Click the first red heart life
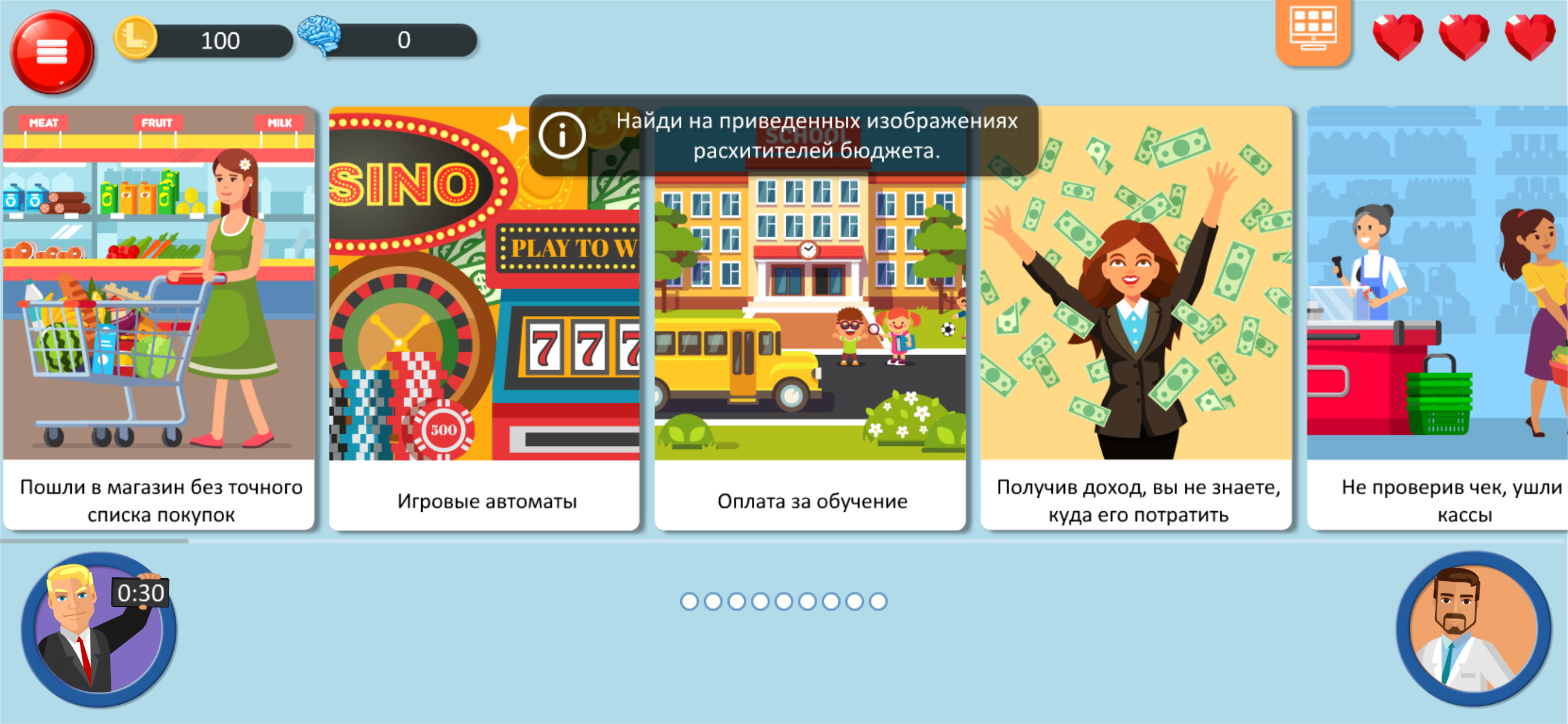 (1398, 37)
